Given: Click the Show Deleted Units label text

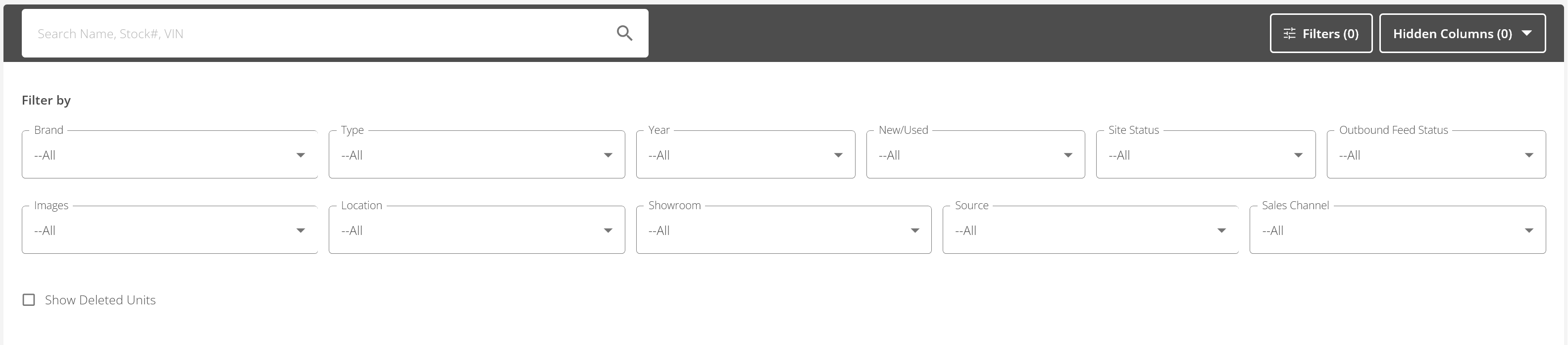Looking at the screenshot, I should [x=101, y=300].
